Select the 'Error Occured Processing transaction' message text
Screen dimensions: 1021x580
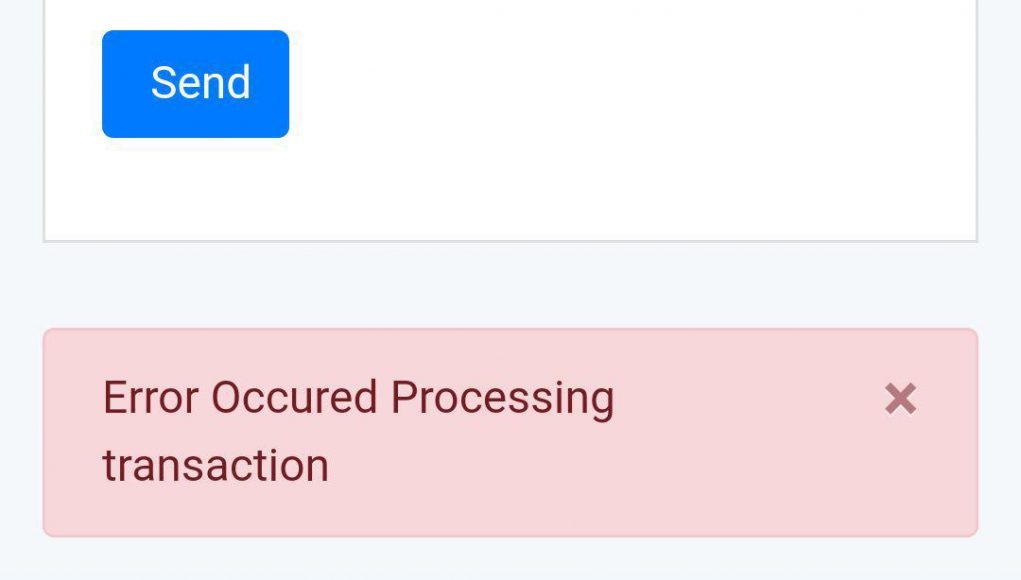coord(358,431)
